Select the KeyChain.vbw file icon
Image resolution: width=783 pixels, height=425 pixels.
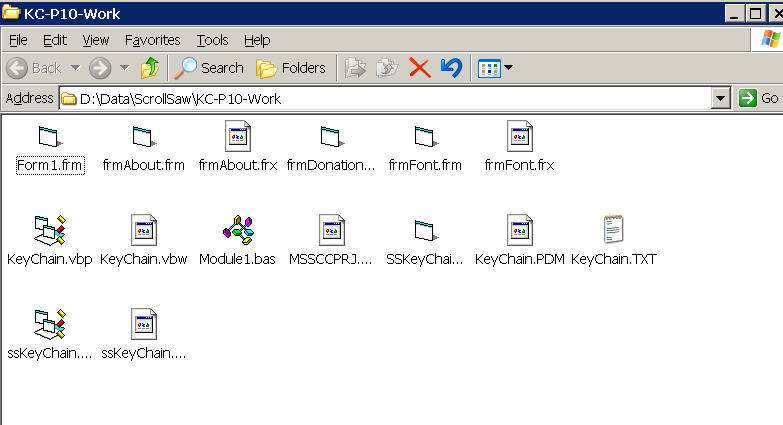(144, 230)
